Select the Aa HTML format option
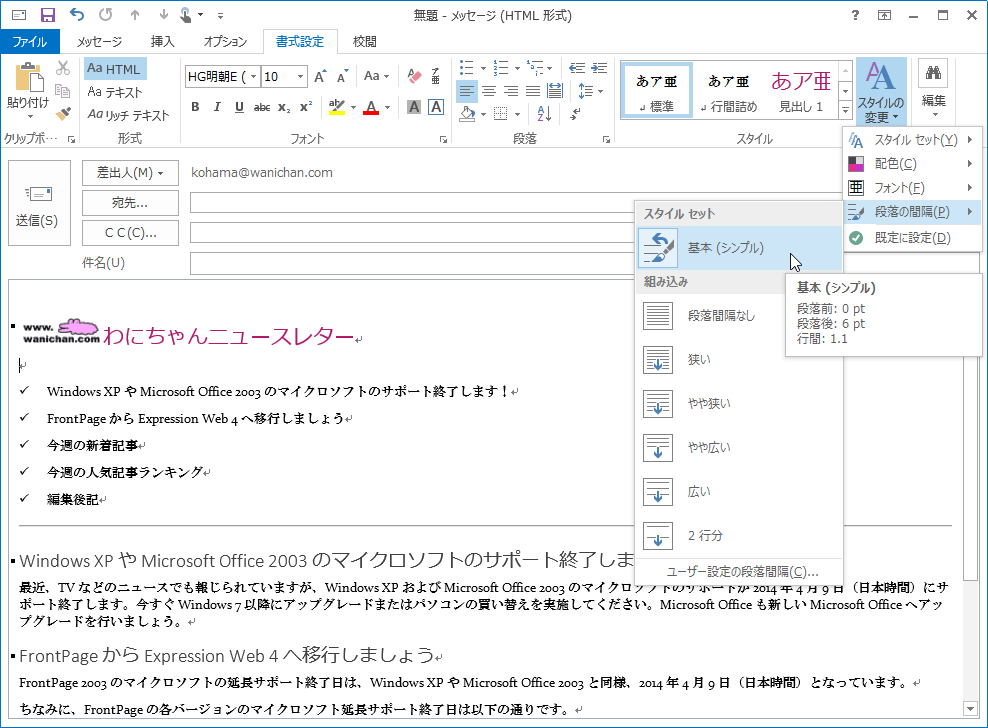 114,69
